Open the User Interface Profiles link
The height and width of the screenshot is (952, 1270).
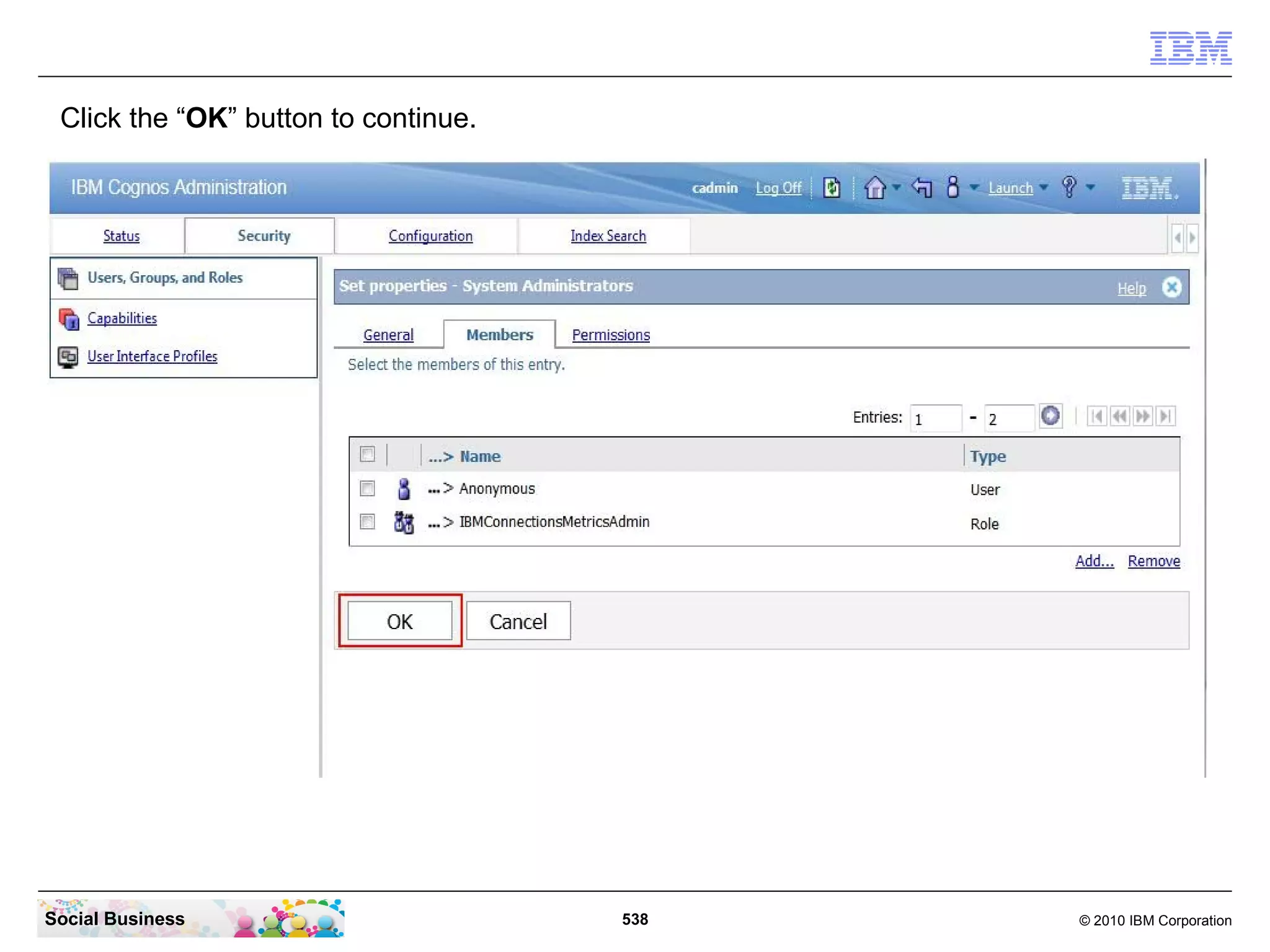[153, 356]
